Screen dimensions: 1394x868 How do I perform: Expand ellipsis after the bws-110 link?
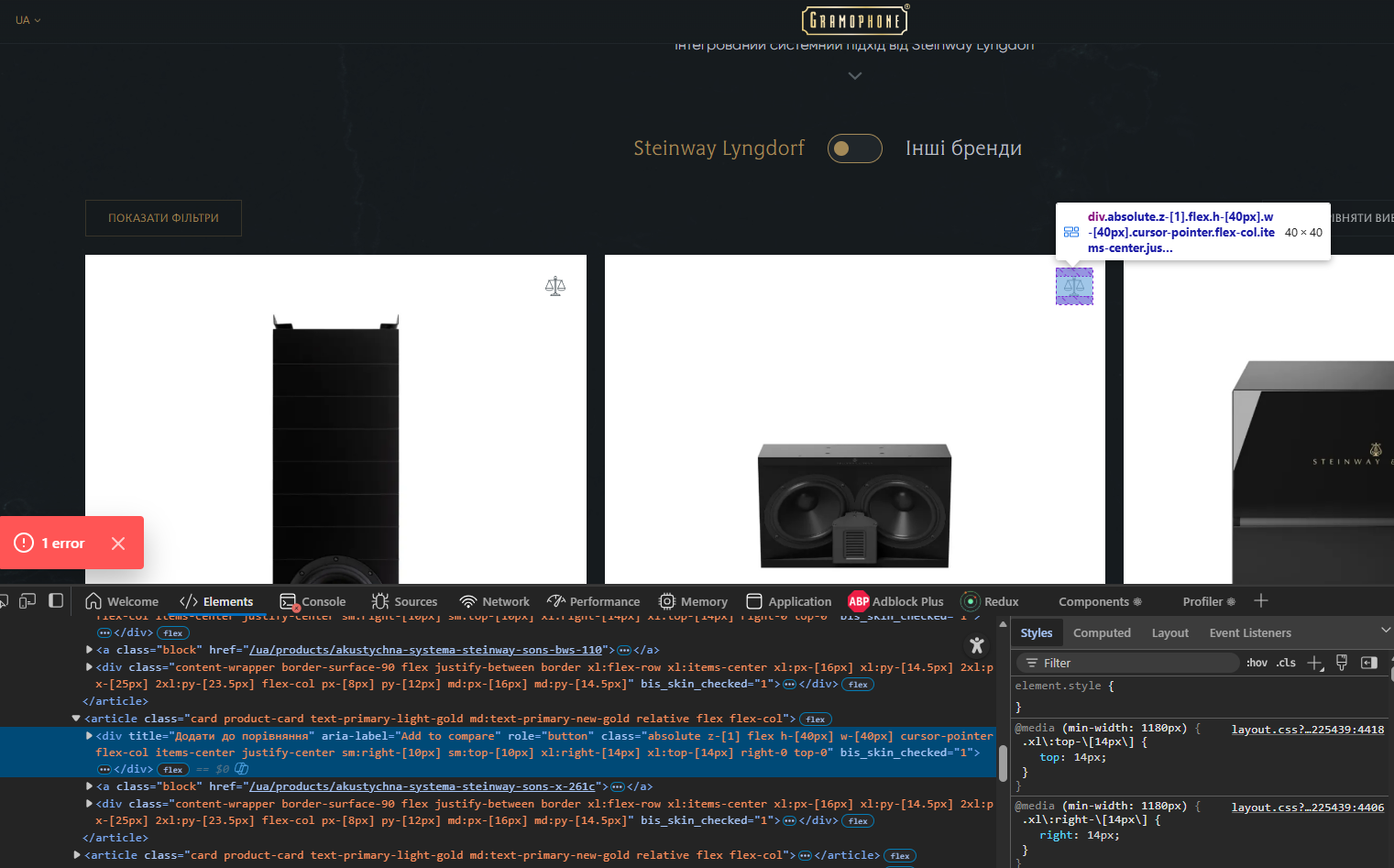click(x=624, y=650)
